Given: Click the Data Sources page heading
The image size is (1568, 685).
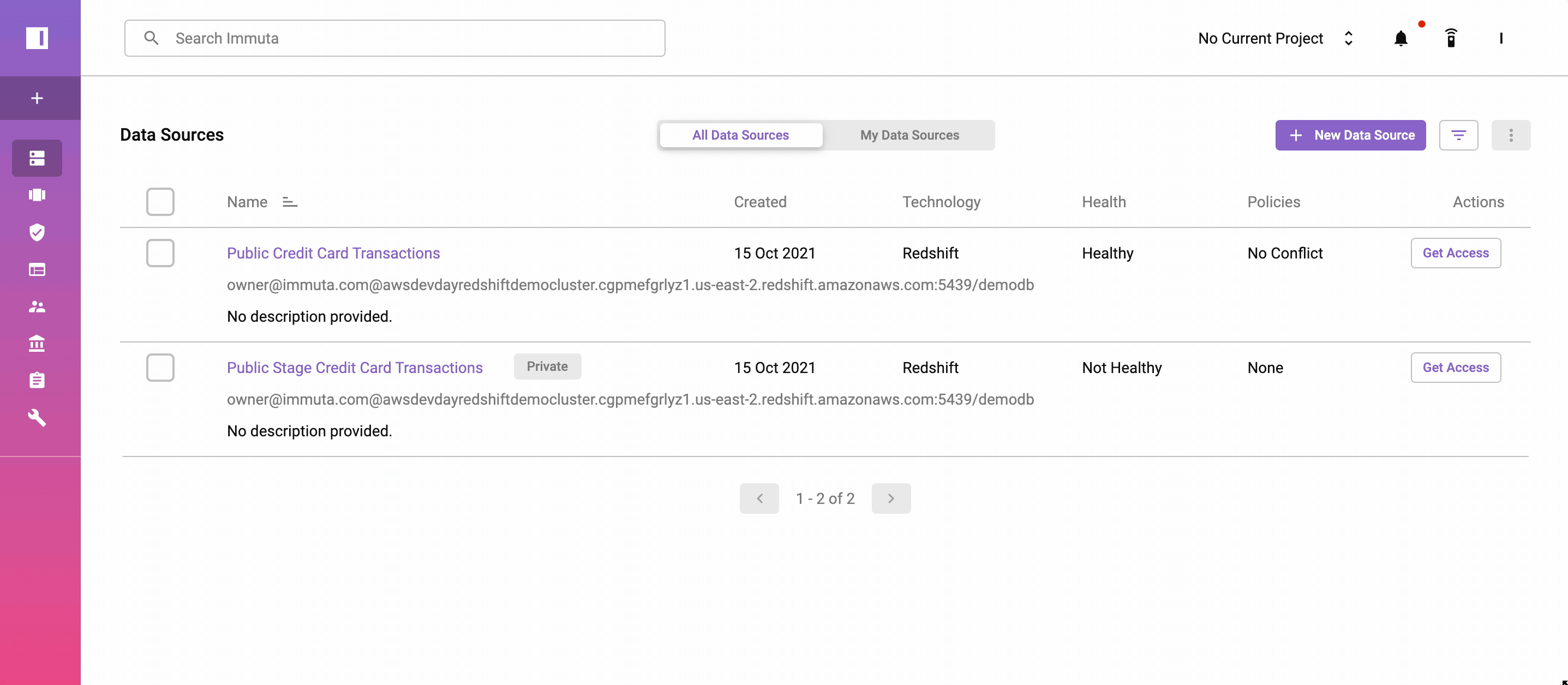Looking at the screenshot, I should click(172, 135).
